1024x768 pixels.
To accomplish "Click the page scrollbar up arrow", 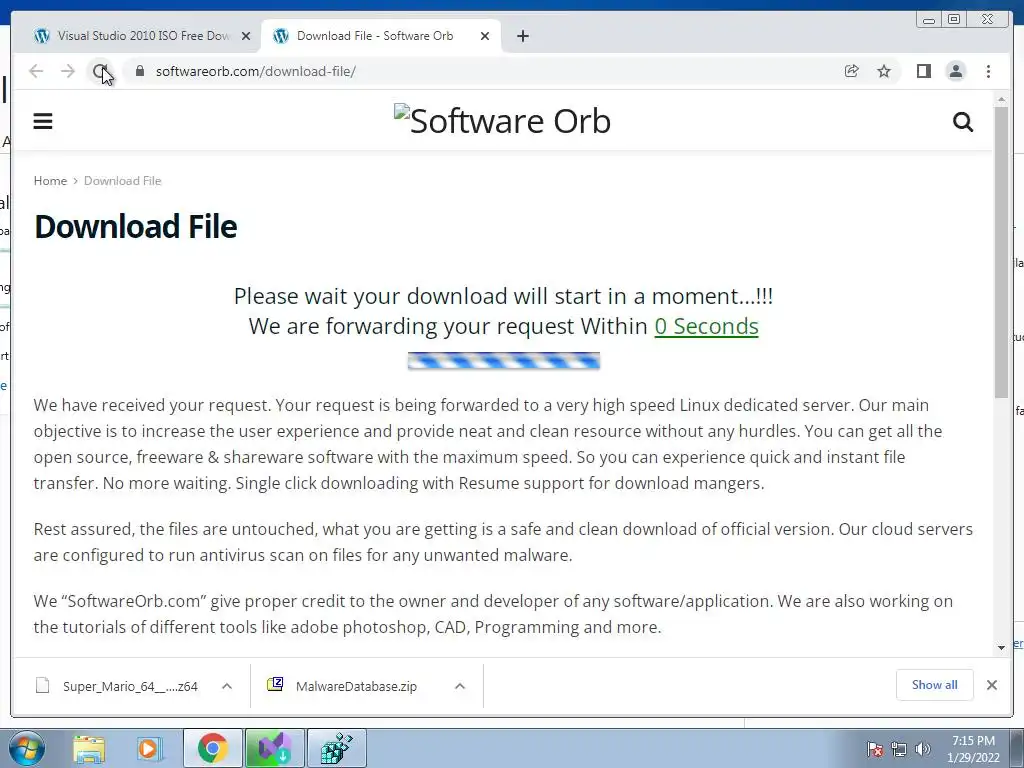I will (x=1001, y=99).
